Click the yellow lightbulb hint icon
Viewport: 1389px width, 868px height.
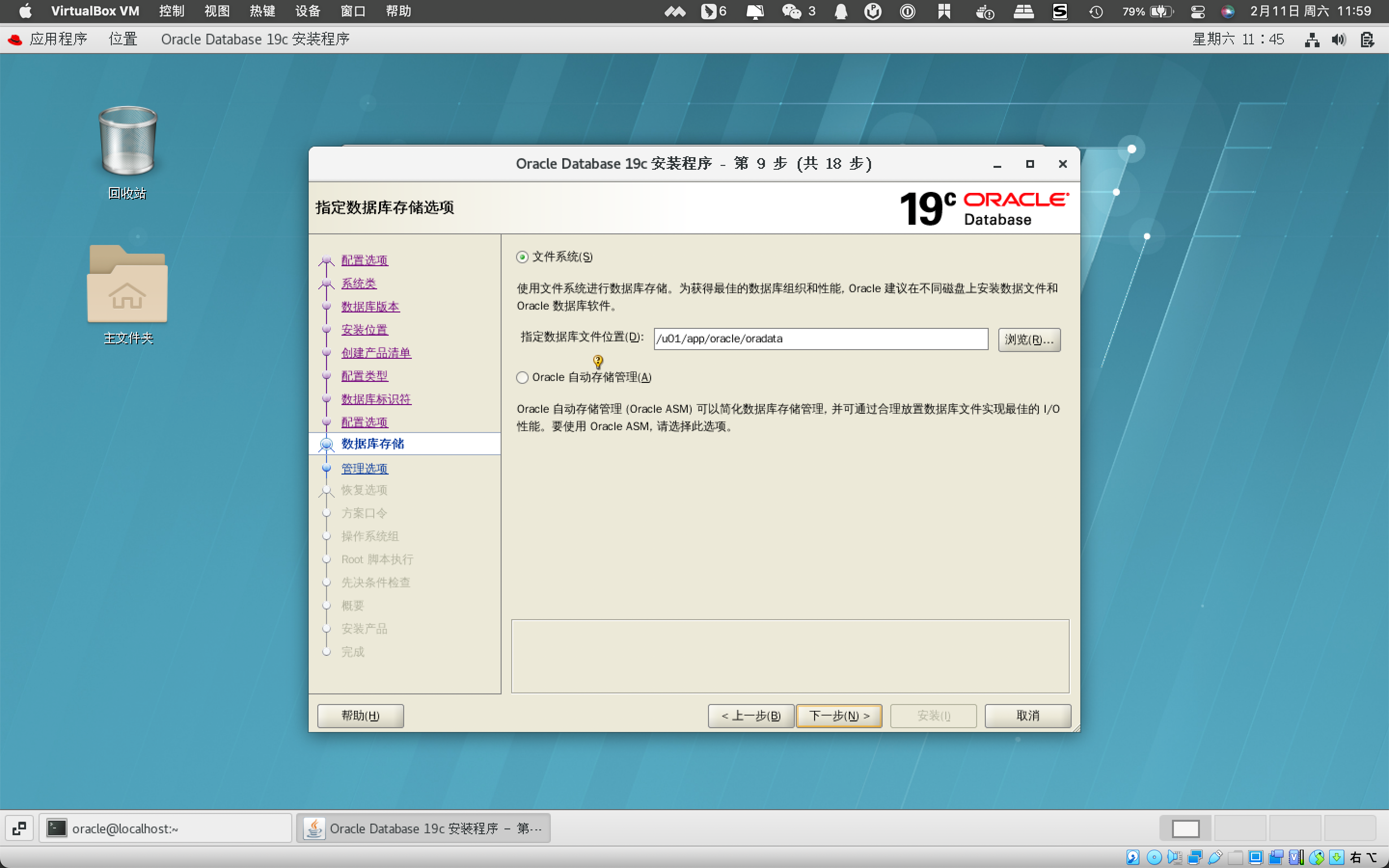pyautogui.click(x=598, y=361)
